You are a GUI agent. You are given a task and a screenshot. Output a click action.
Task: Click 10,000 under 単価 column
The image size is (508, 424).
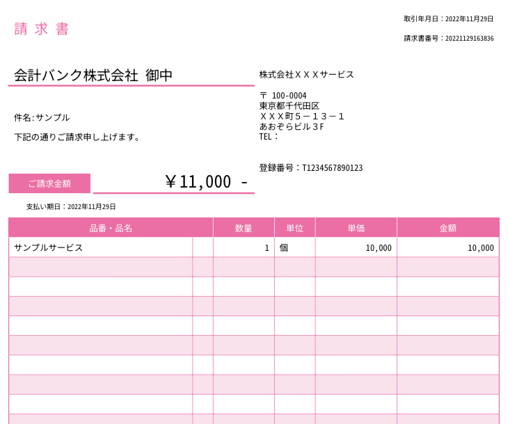356,247
